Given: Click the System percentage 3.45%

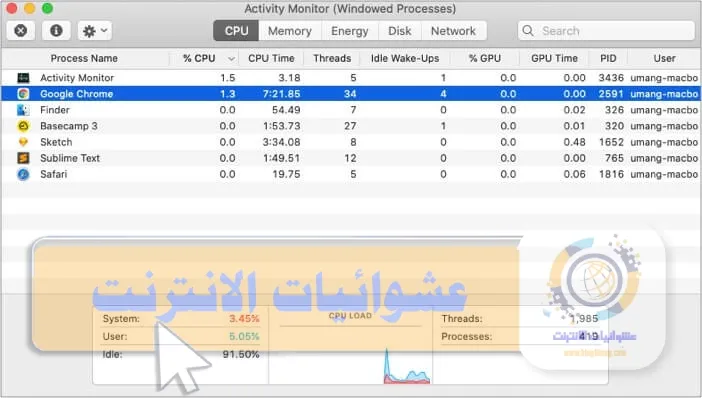Looking at the screenshot, I should tap(244, 319).
